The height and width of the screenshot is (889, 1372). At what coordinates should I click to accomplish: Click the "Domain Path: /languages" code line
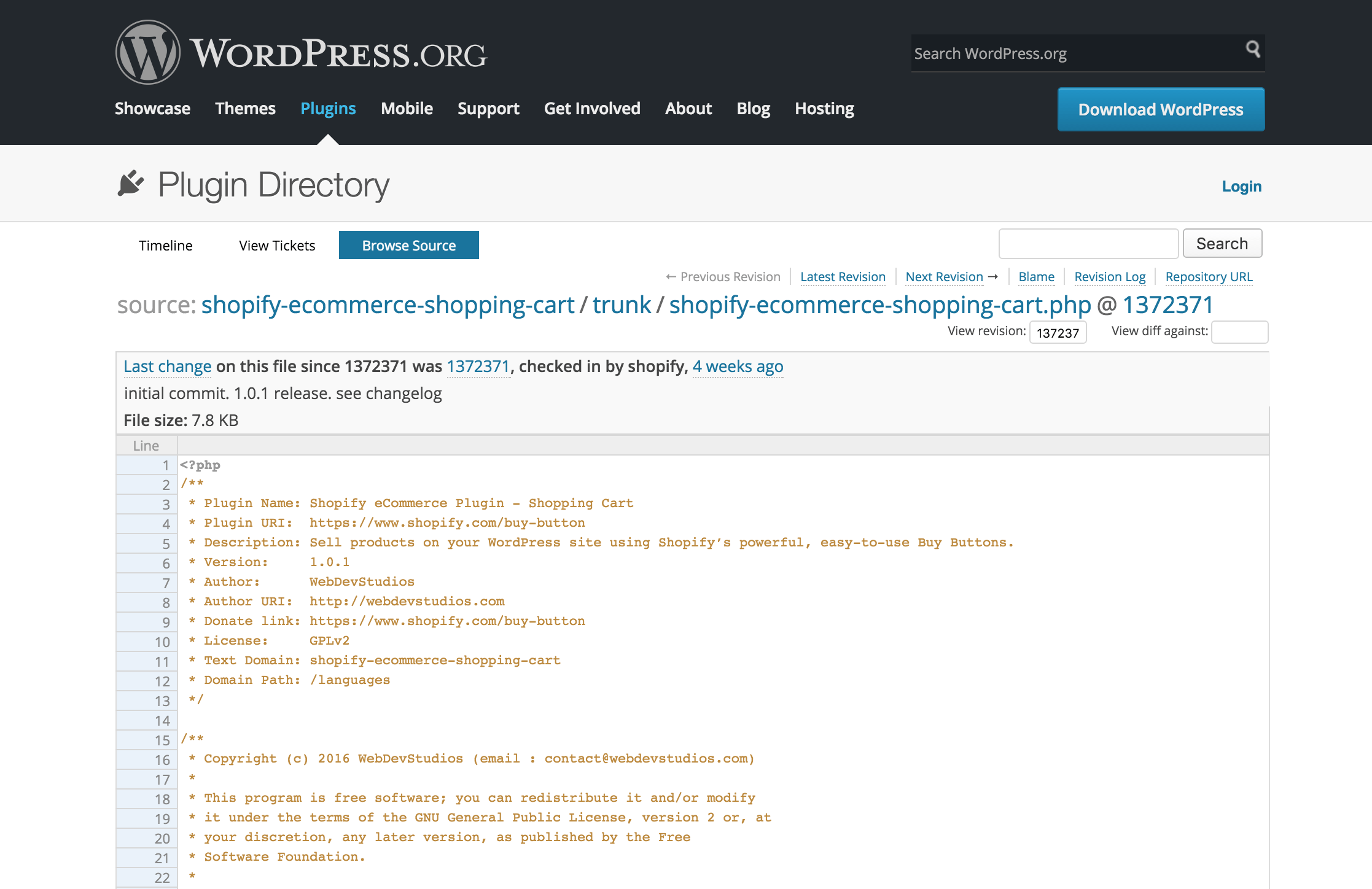[289, 680]
